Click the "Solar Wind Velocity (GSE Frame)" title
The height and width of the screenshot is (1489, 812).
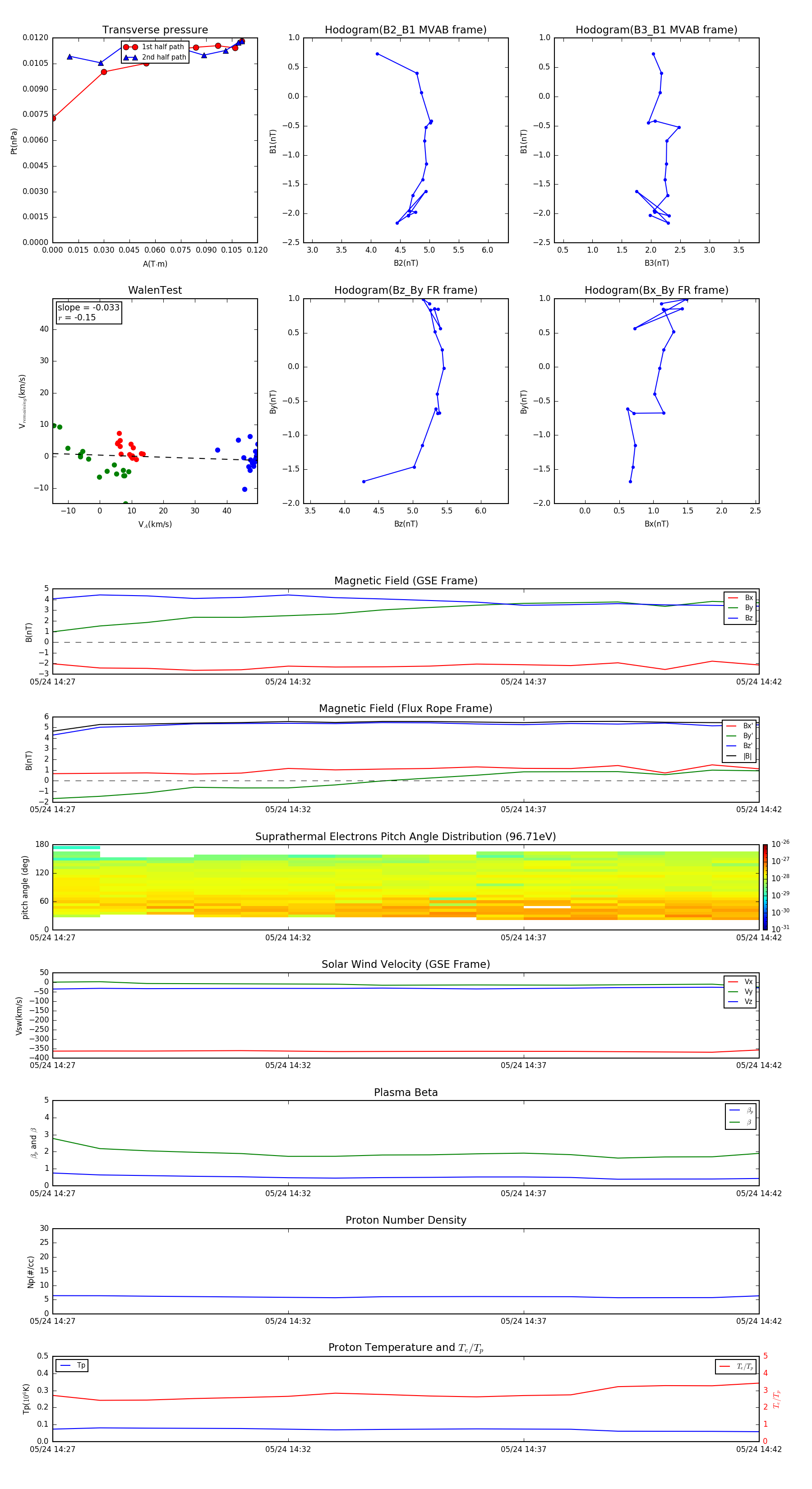406,964
